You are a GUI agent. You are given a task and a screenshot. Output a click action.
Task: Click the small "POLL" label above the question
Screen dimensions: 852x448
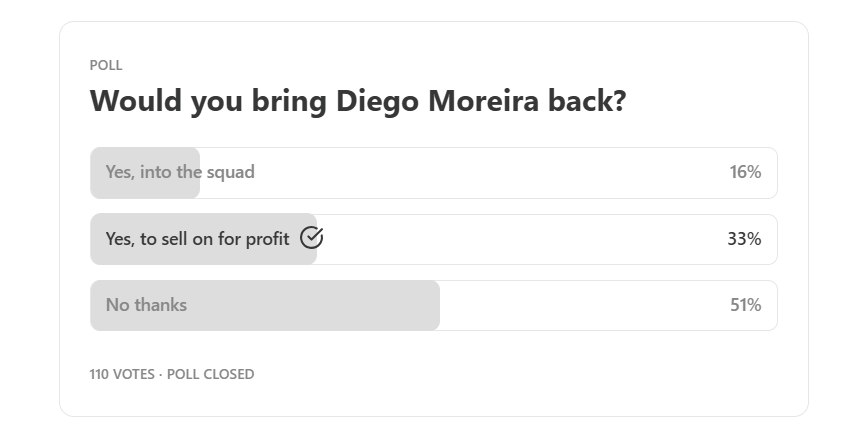[106, 65]
